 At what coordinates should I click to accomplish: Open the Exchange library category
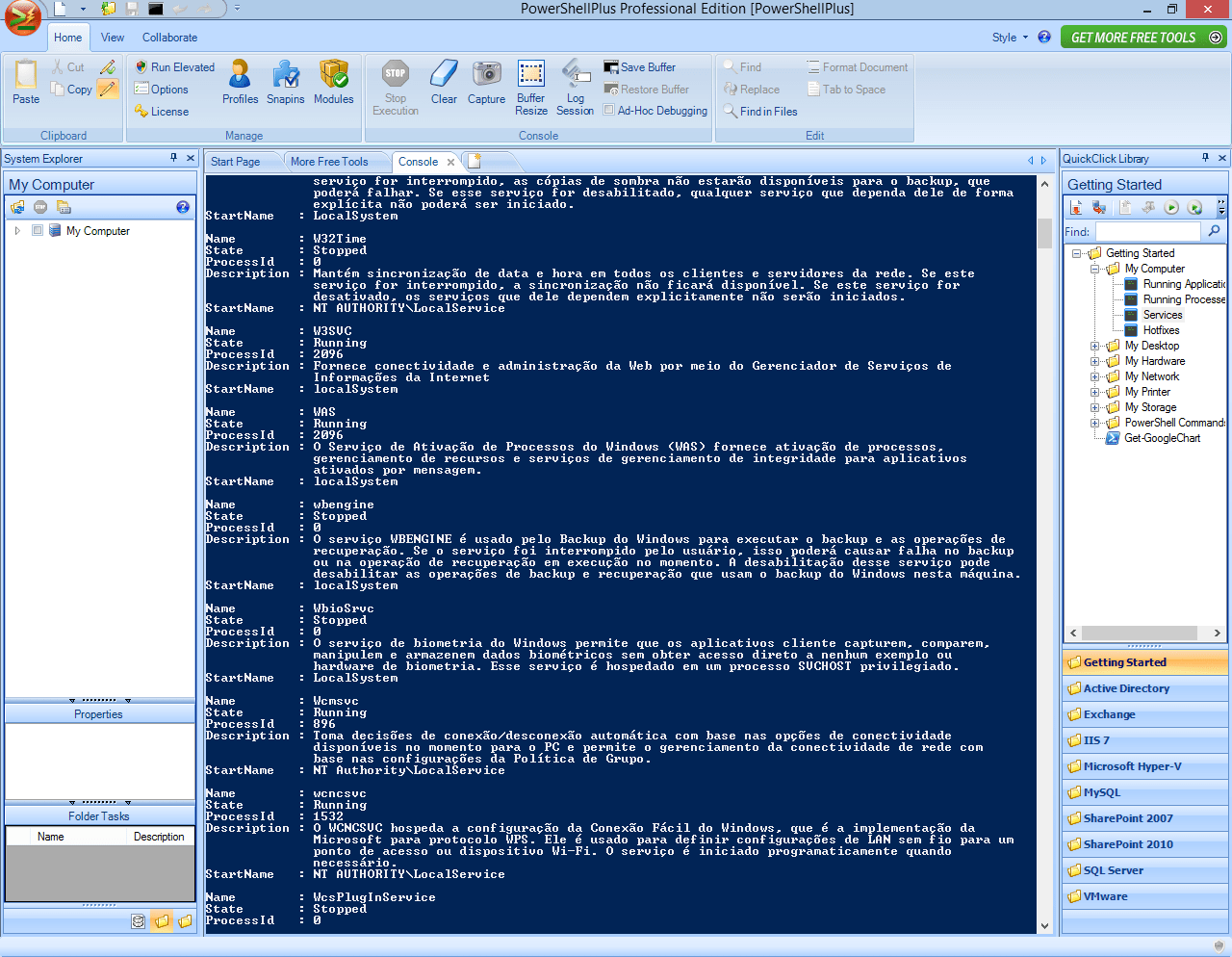(1144, 714)
